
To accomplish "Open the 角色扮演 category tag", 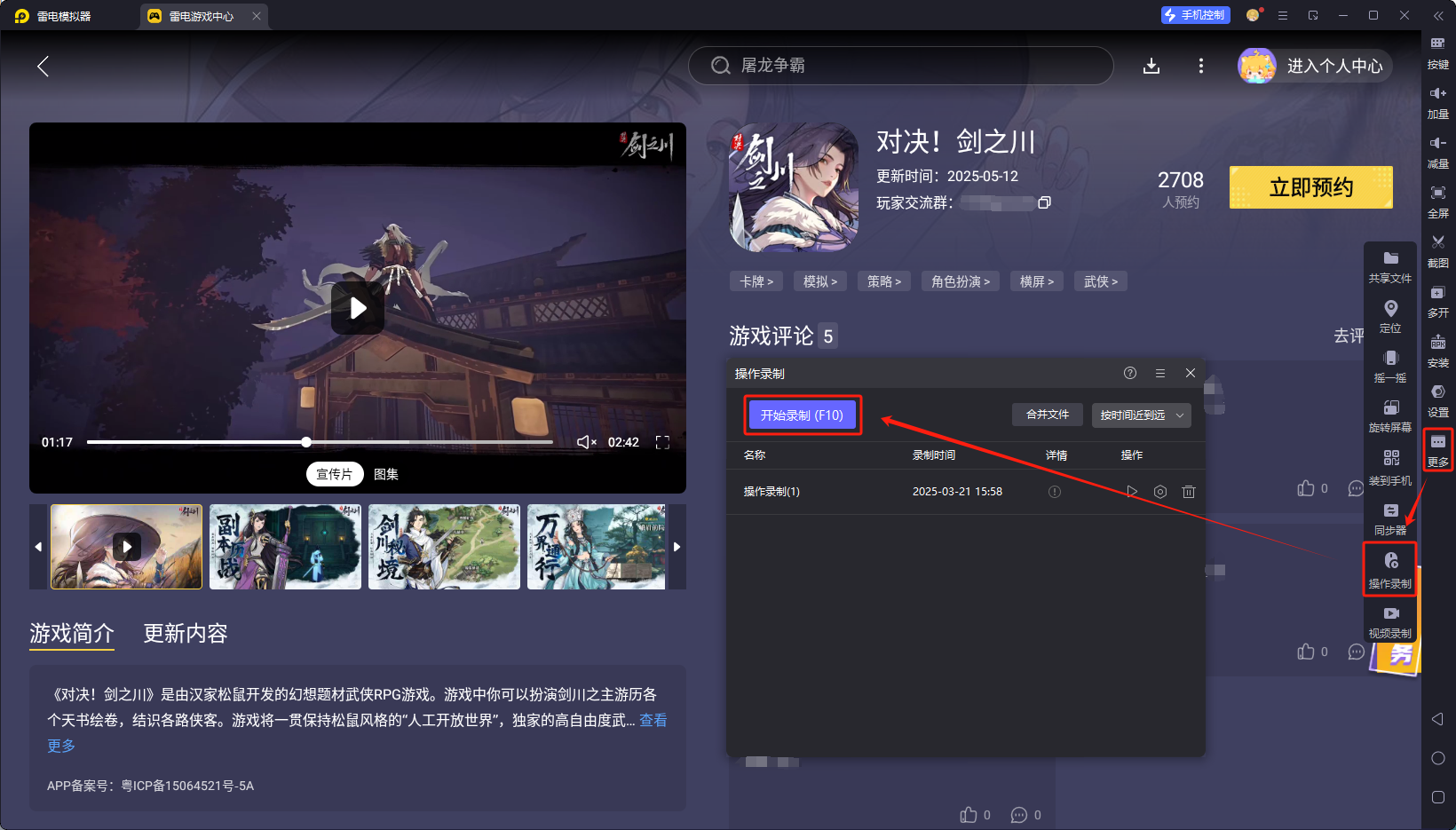I will 961,281.
